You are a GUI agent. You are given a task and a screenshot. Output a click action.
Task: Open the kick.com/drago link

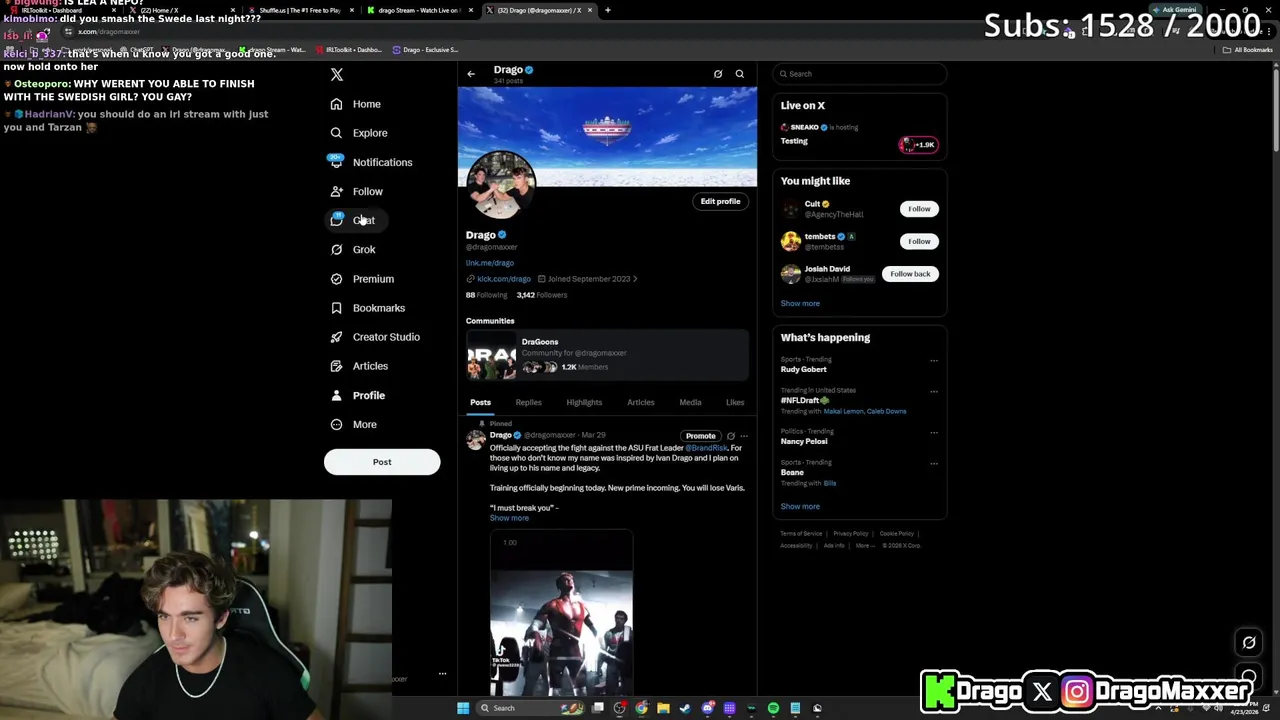point(503,279)
